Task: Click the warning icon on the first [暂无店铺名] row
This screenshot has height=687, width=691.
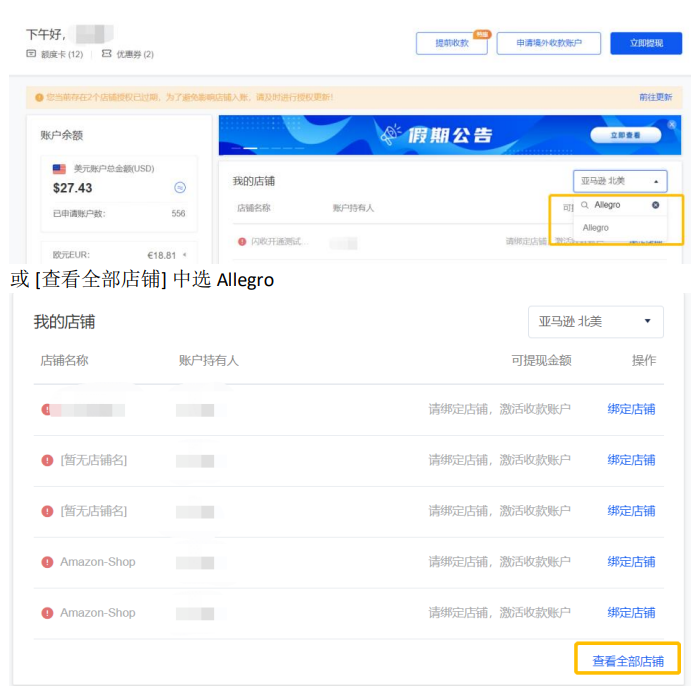Action: pyautogui.click(x=47, y=460)
